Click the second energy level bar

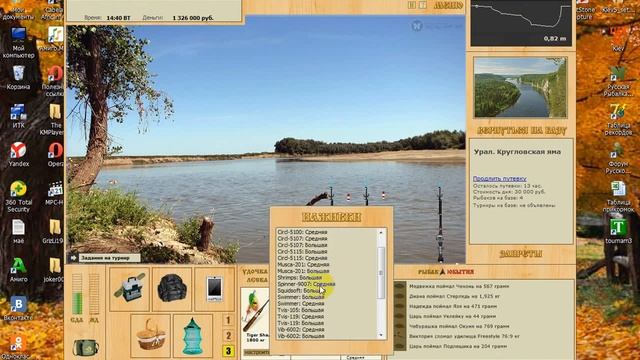coord(94,294)
